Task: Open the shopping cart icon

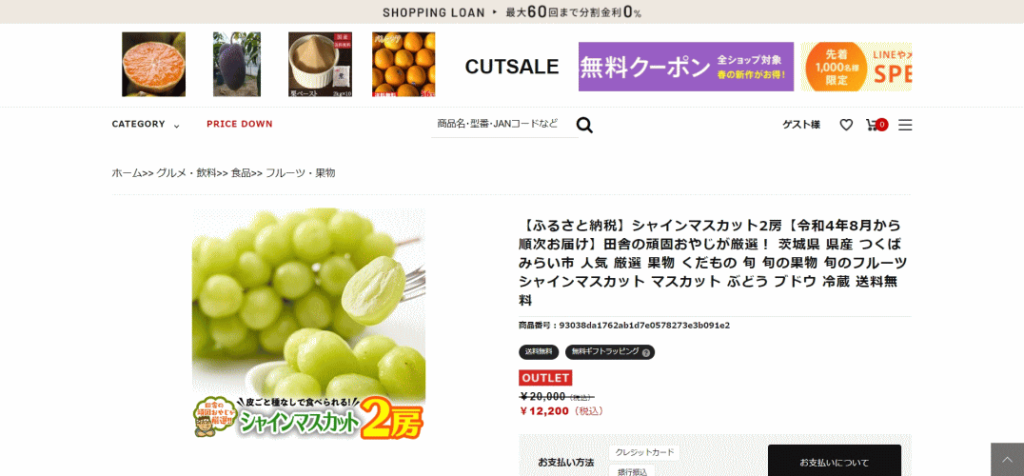Action: click(876, 125)
